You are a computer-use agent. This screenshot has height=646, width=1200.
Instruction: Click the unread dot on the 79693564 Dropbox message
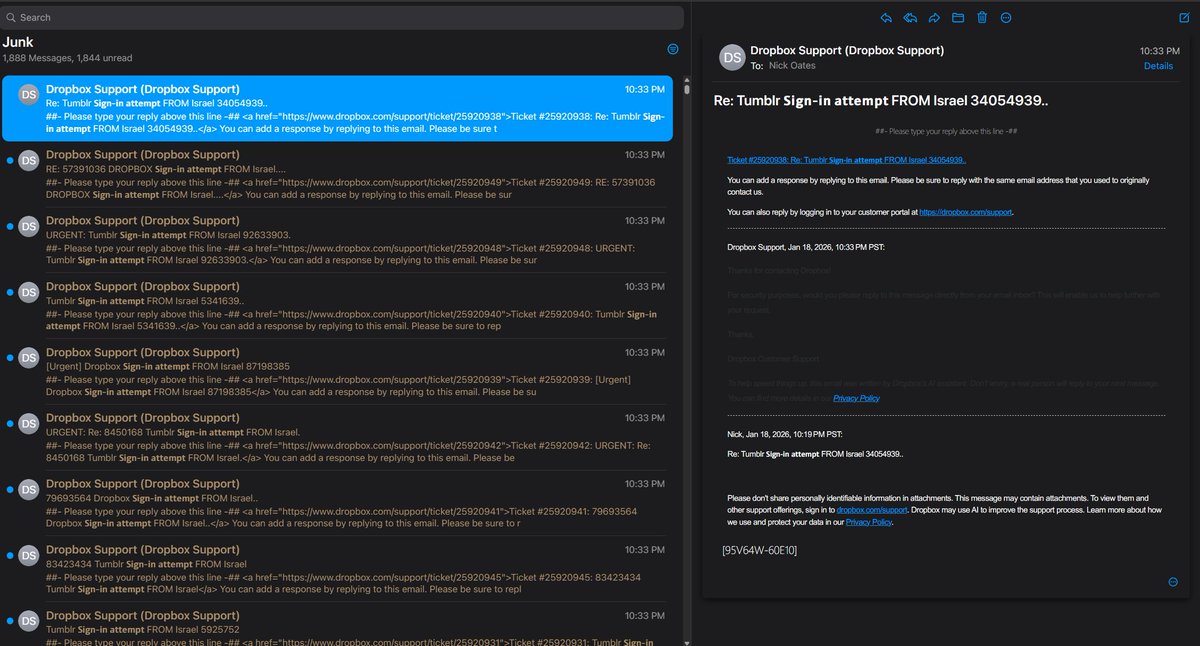coord(10,489)
